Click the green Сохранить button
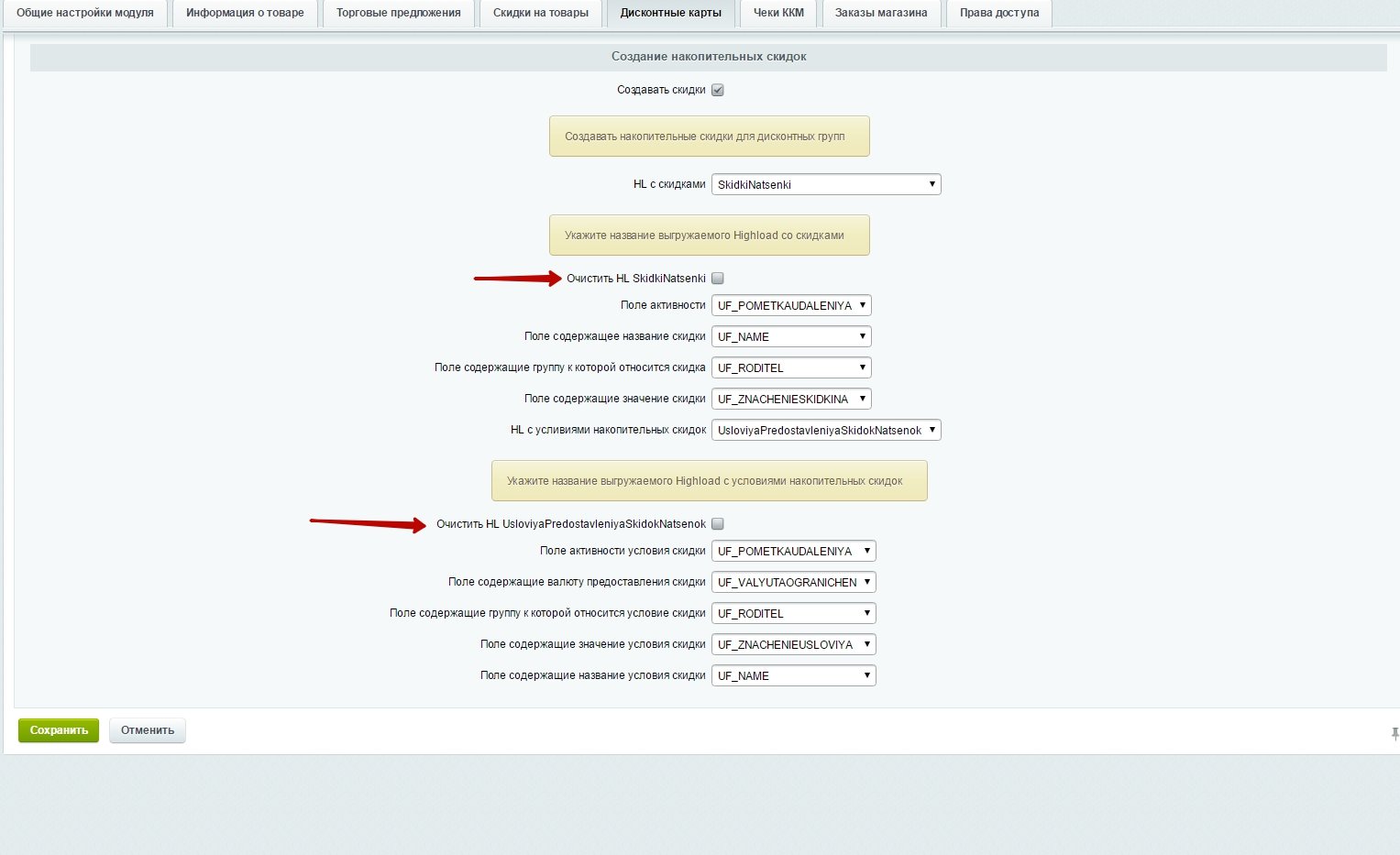The image size is (1400, 855). point(59,730)
